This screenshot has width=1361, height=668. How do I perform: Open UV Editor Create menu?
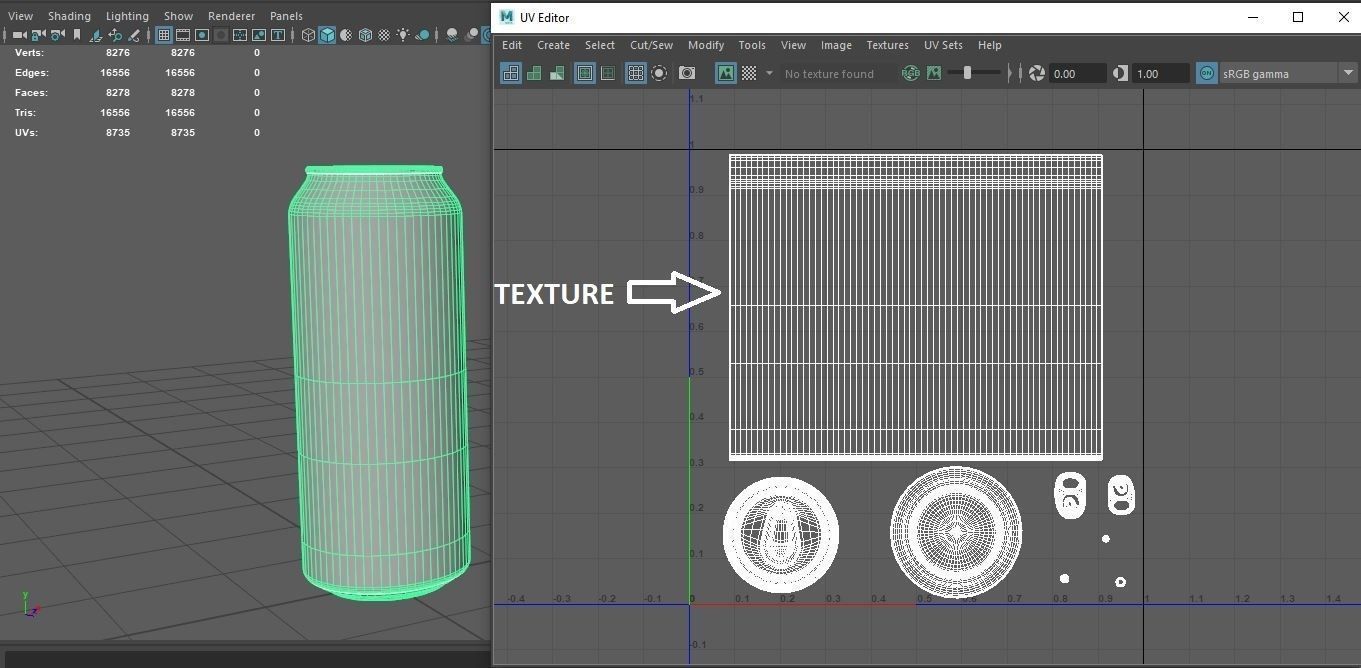pyautogui.click(x=553, y=45)
